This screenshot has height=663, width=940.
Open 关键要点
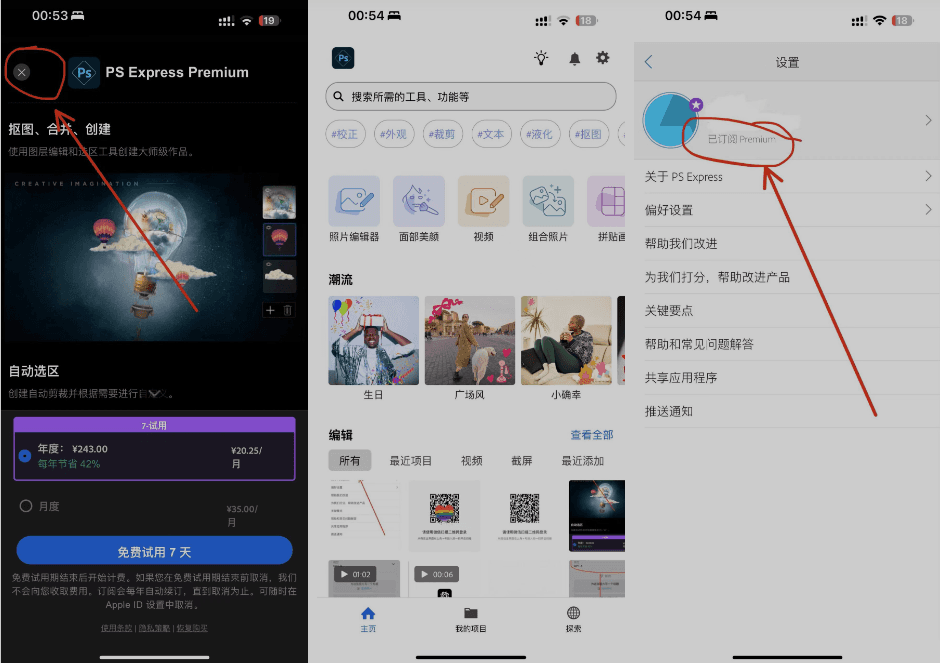click(x=787, y=311)
